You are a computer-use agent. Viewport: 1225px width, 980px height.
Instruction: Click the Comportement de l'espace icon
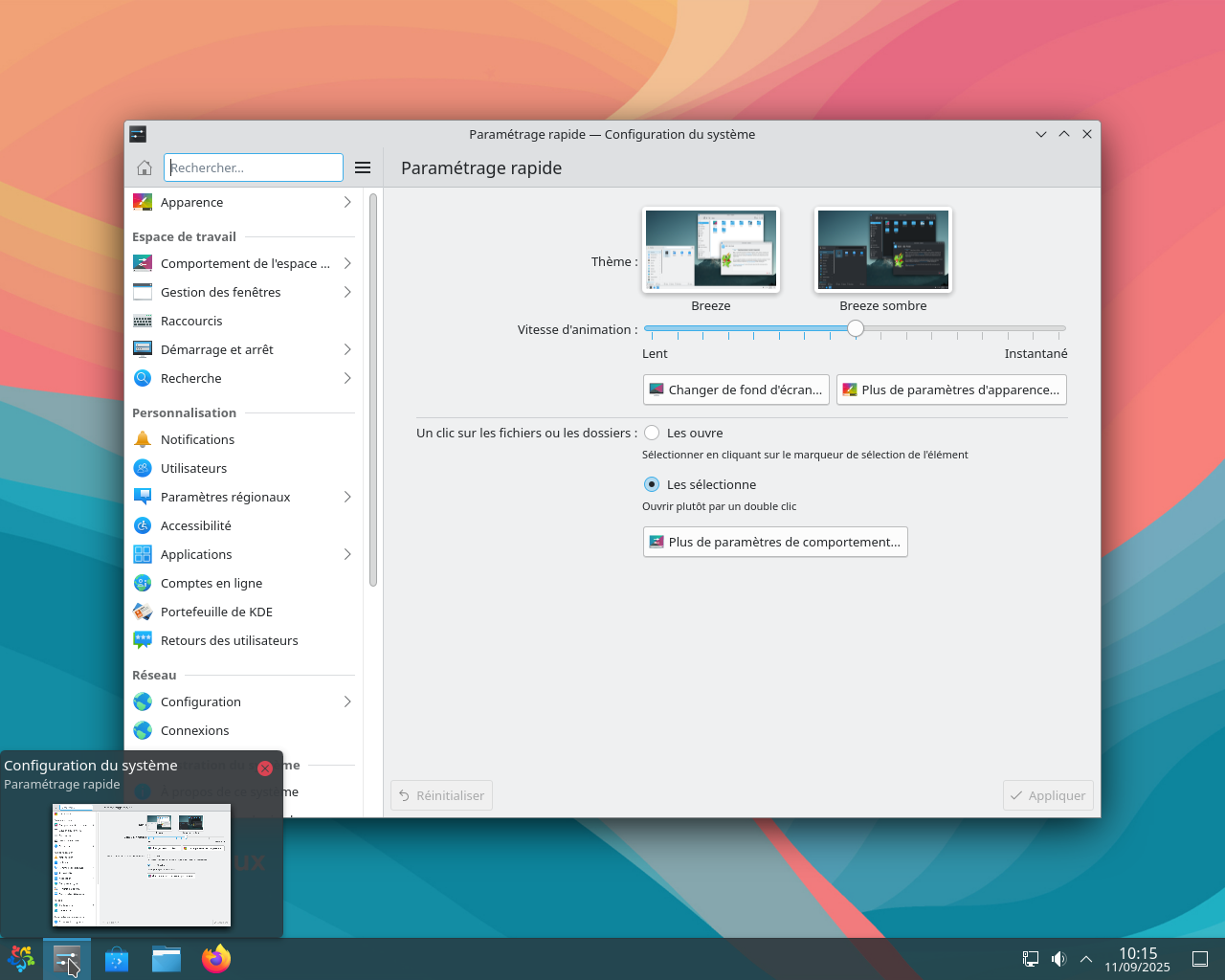coord(143,263)
